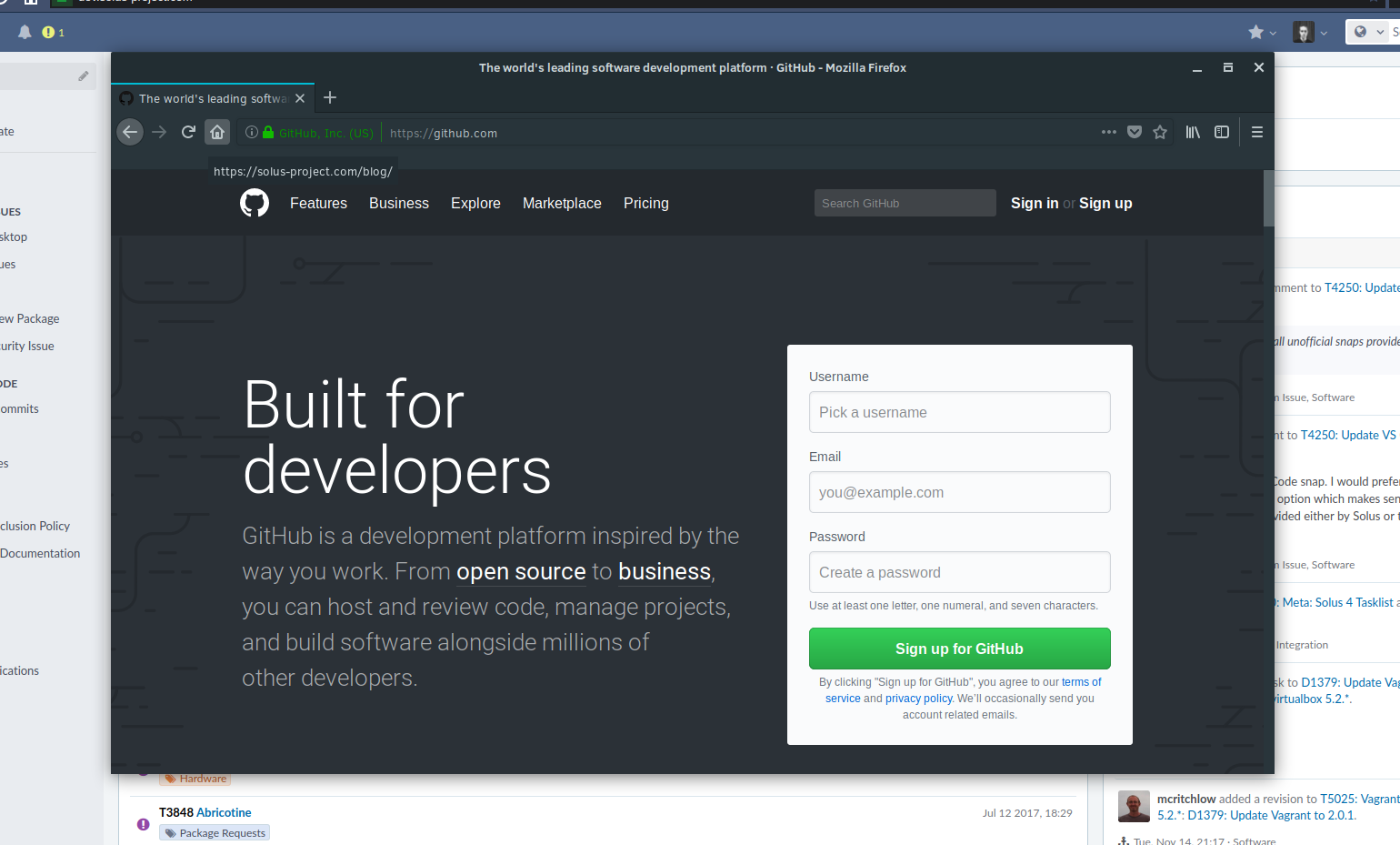Click the Firefox forward arrow
The height and width of the screenshot is (845, 1400).
pos(159,132)
